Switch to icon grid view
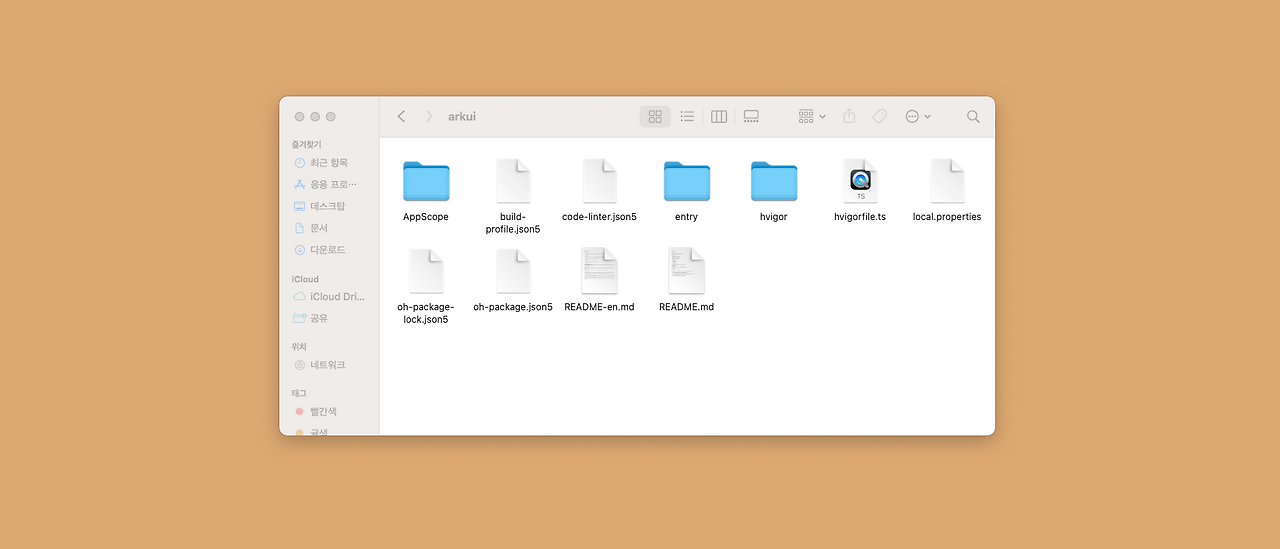Image resolution: width=1280 pixels, height=549 pixels. [x=655, y=116]
